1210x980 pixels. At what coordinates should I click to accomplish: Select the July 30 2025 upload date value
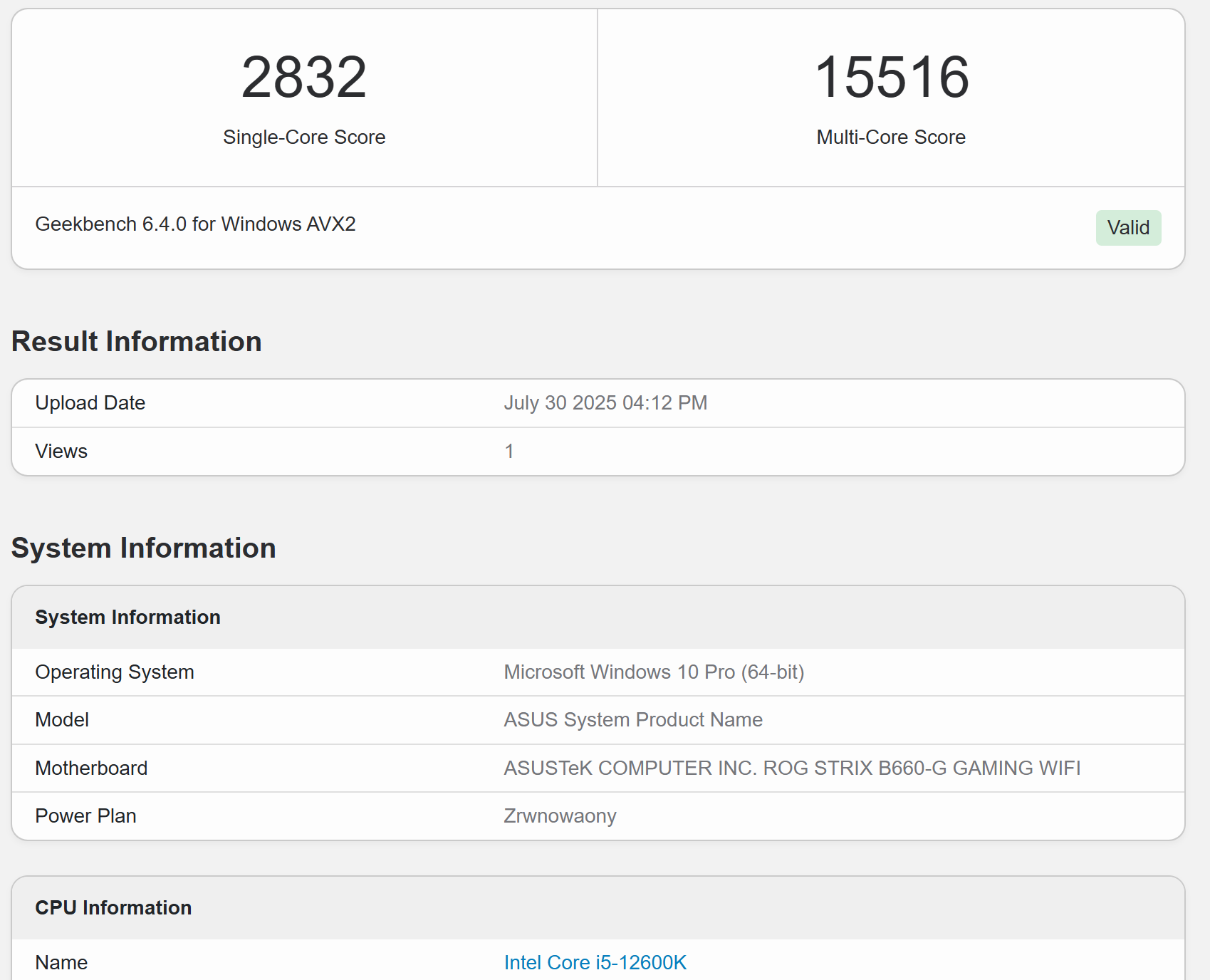coord(605,403)
